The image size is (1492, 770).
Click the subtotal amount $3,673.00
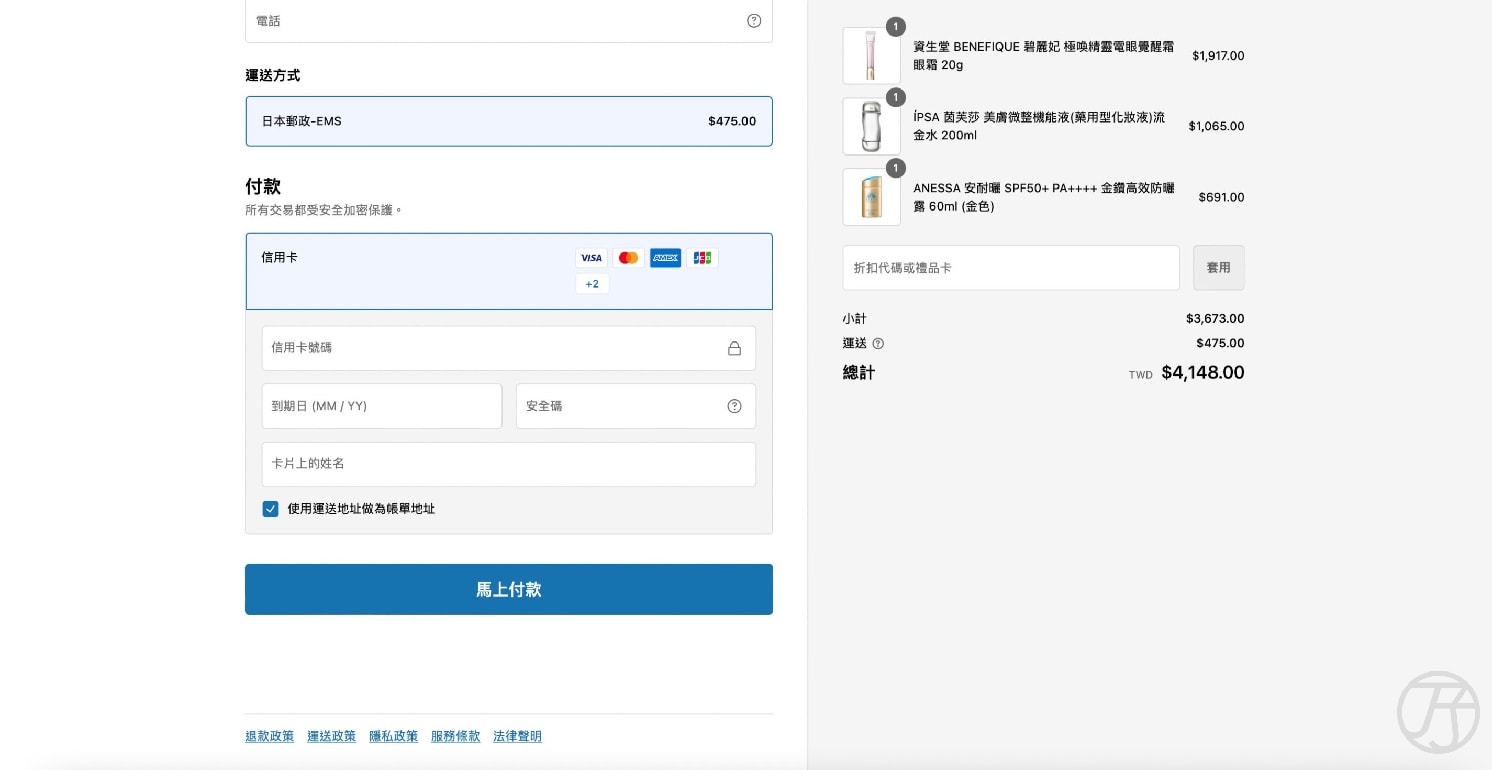pos(1215,319)
